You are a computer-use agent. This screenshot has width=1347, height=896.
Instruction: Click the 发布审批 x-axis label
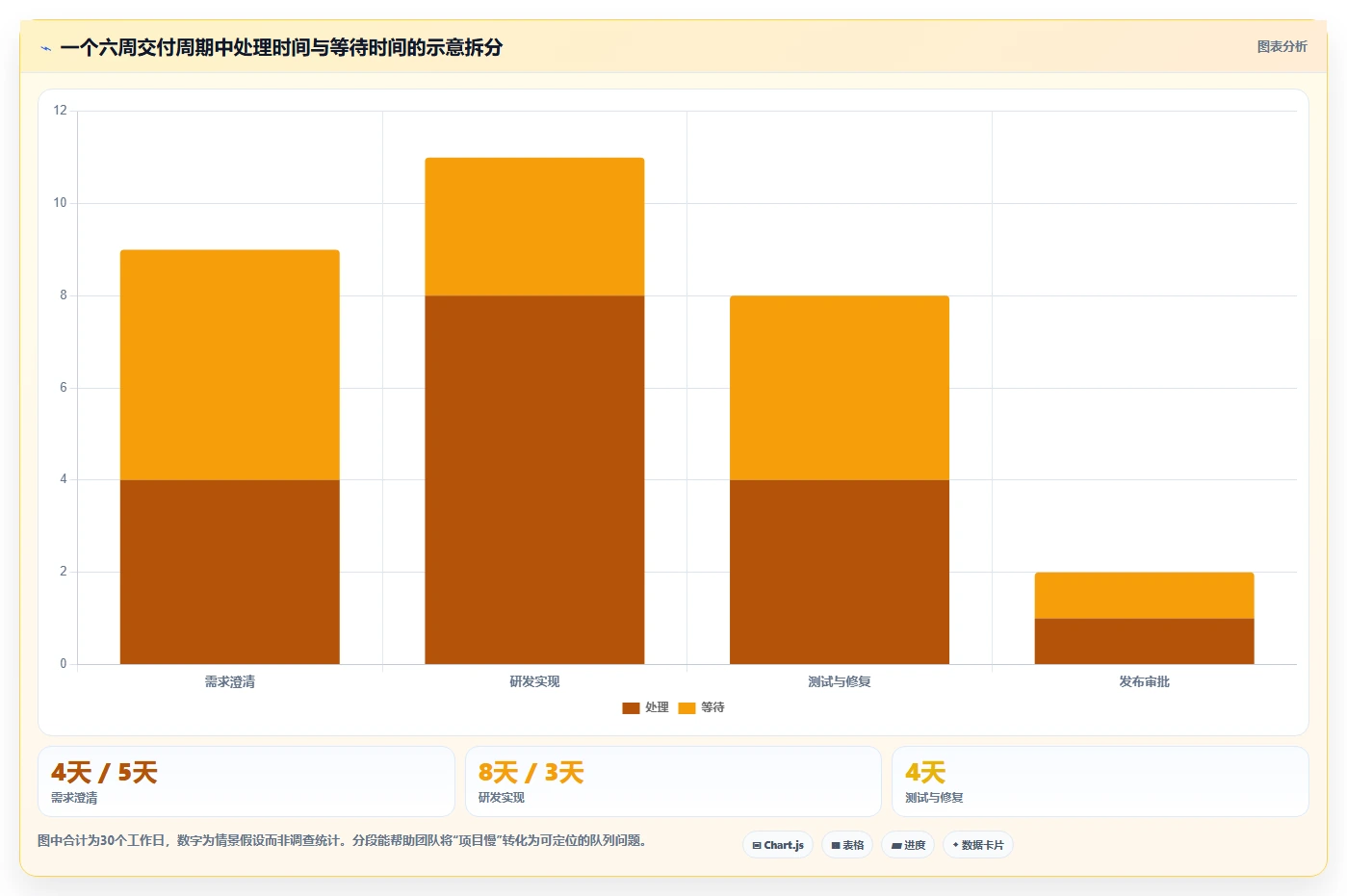coord(1144,681)
